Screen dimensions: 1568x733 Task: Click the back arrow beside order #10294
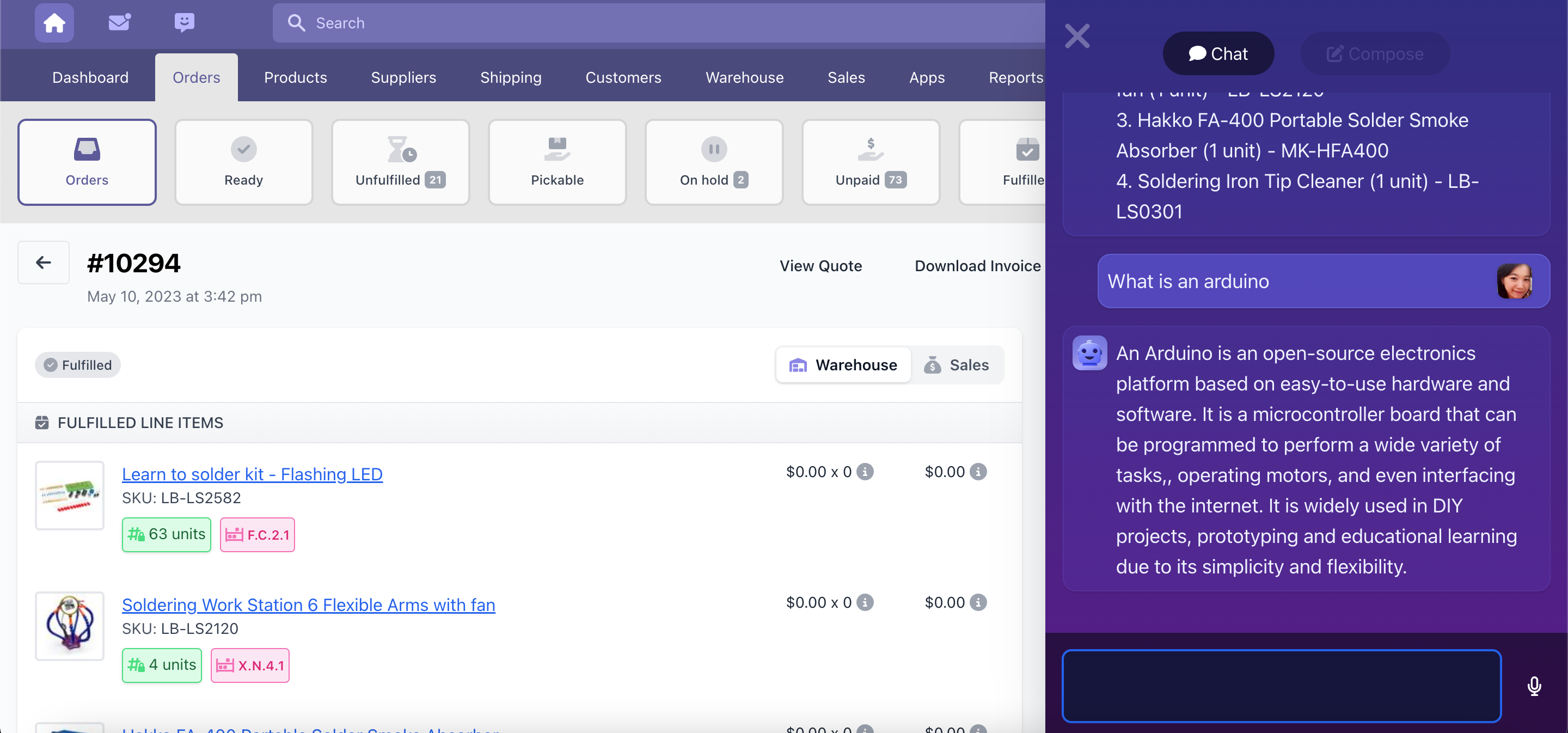43,262
